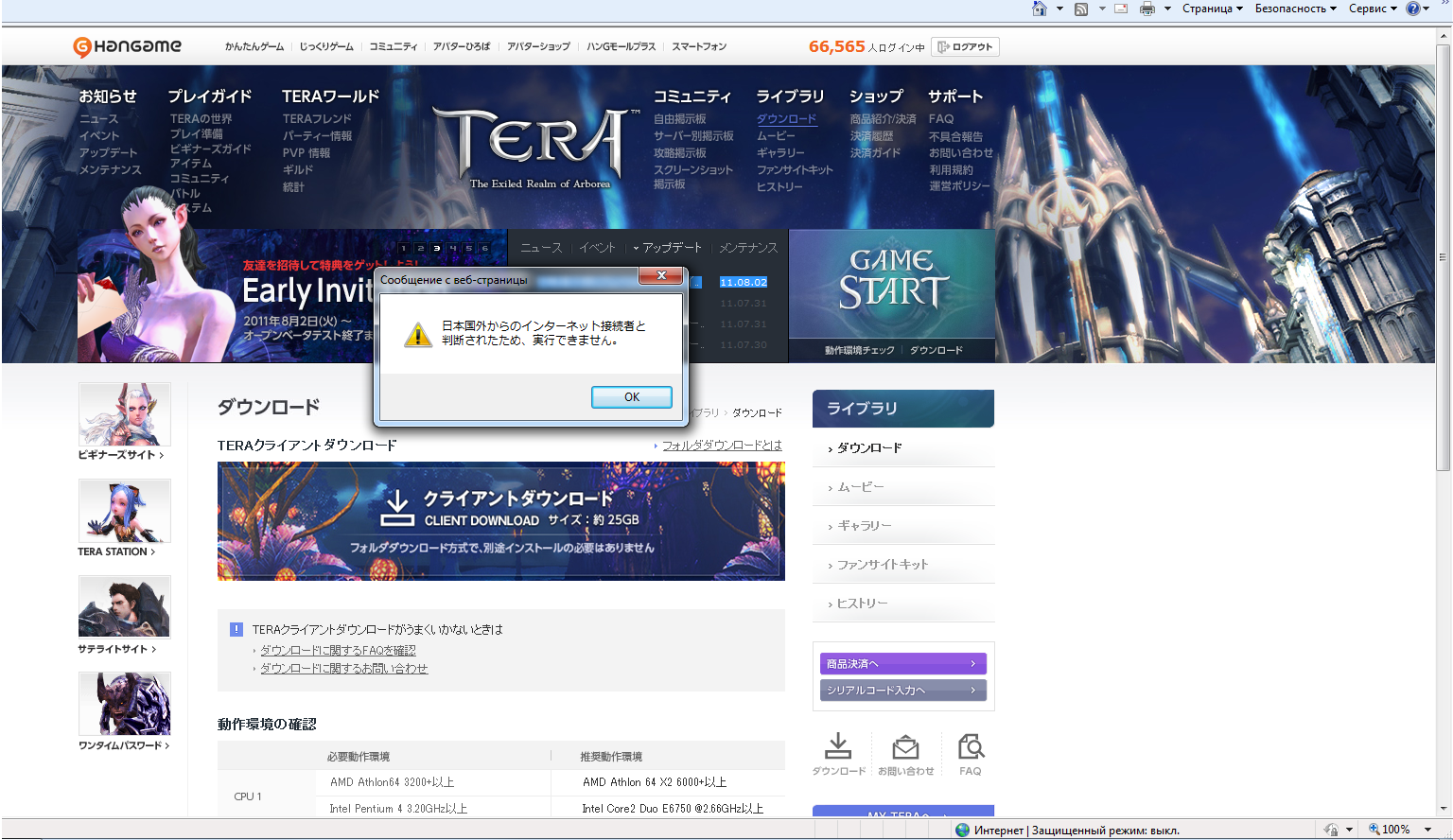Open the RSS feeds icon in the toolbar
This screenshot has width=1453, height=840.
pos(1081,9)
